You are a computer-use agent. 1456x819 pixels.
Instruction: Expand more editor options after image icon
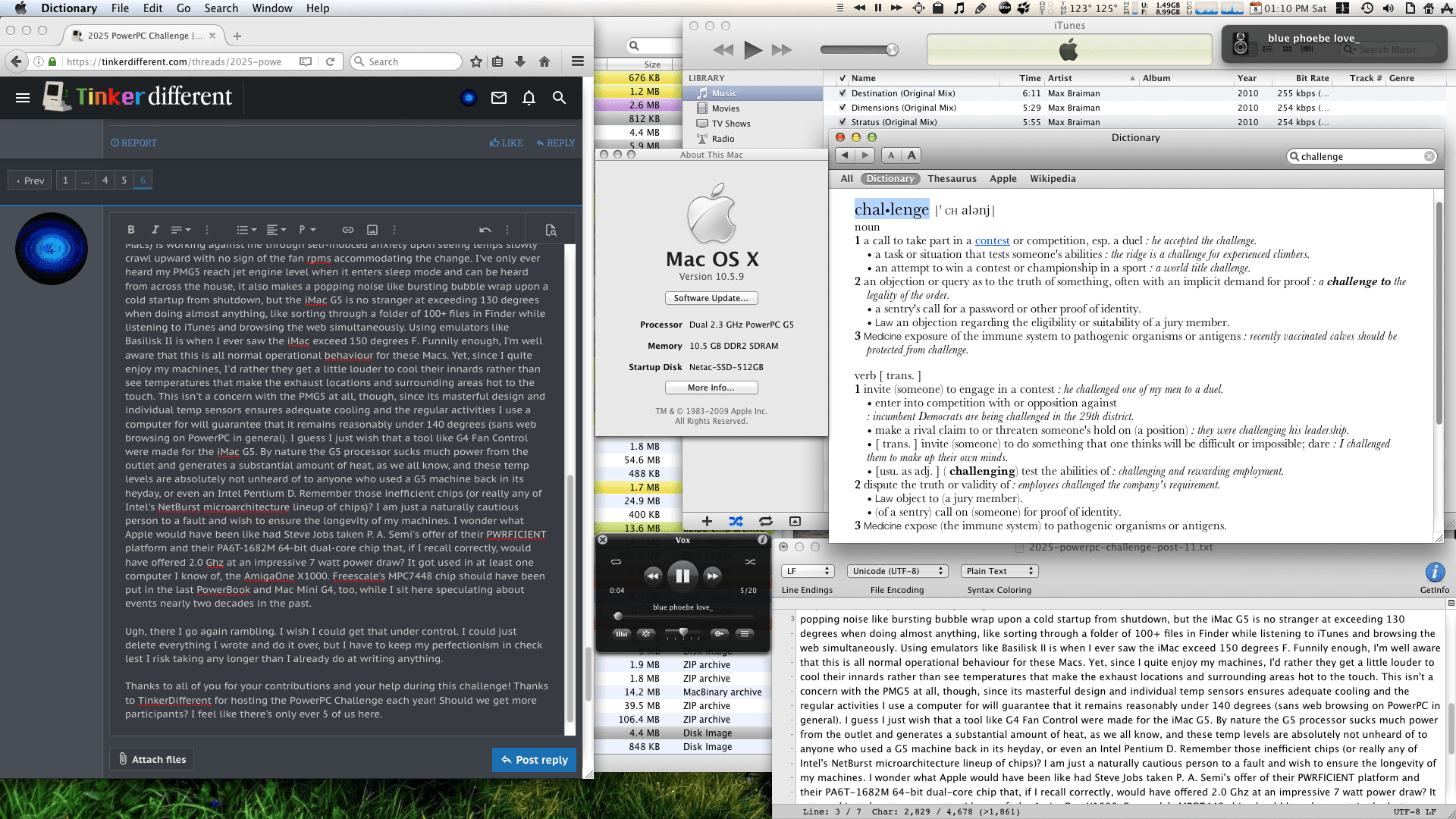(x=394, y=230)
